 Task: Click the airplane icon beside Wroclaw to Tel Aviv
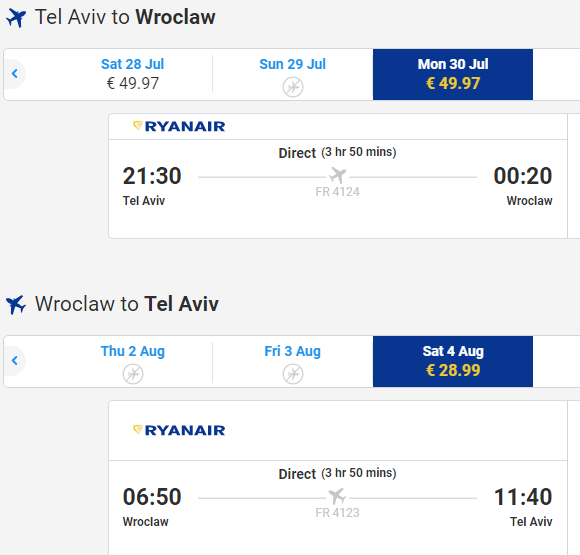click(x=16, y=305)
